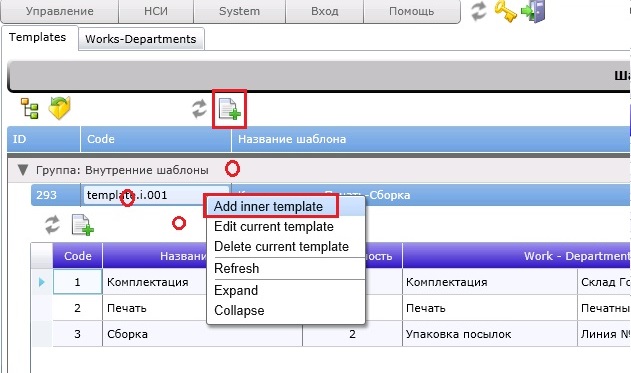This screenshot has height=373, width=631.
Task: Click refresh arrows icon above template grid
Action: point(199,109)
